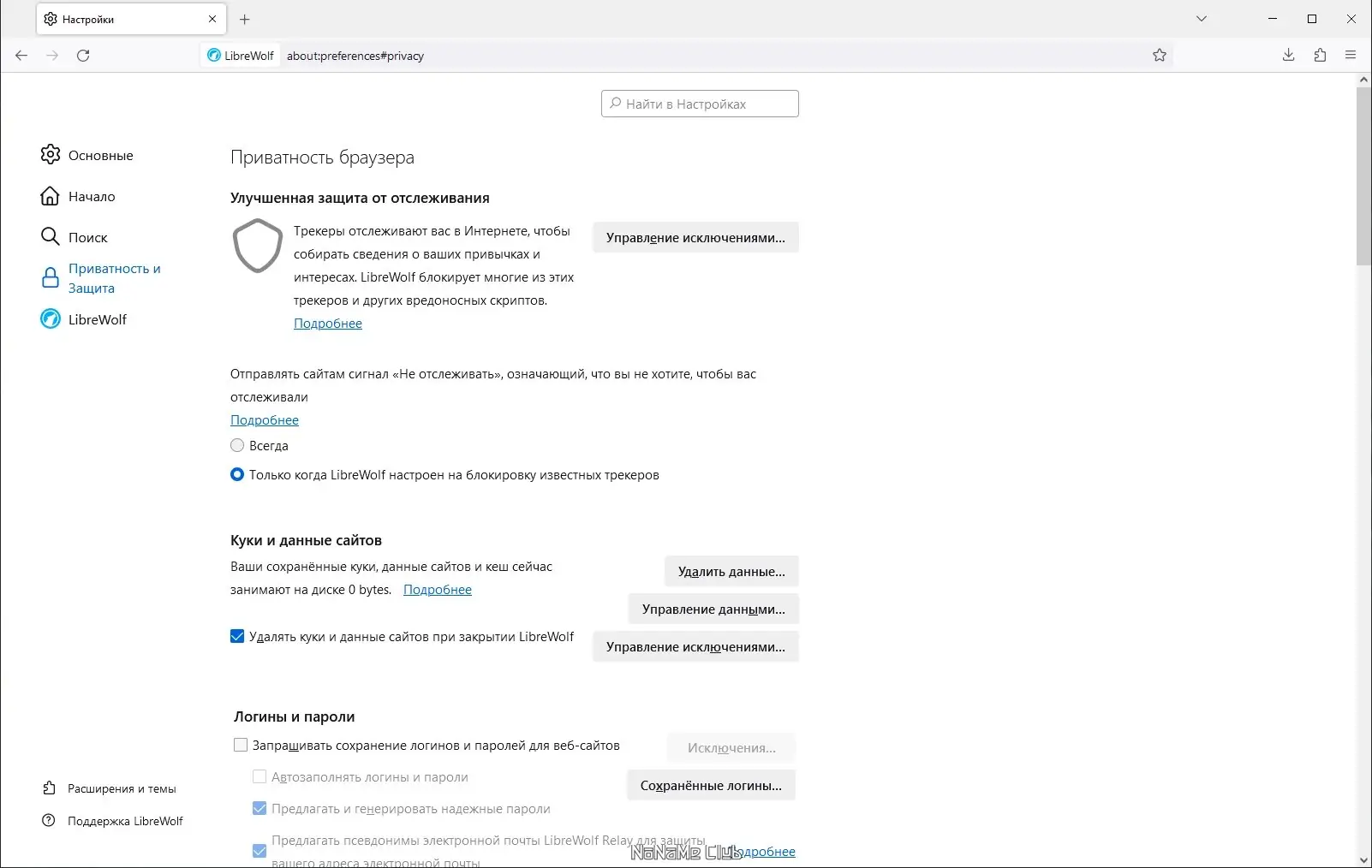Focus the Найти в Настройках search field
The image size is (1372, 868).
click(700, 104)
